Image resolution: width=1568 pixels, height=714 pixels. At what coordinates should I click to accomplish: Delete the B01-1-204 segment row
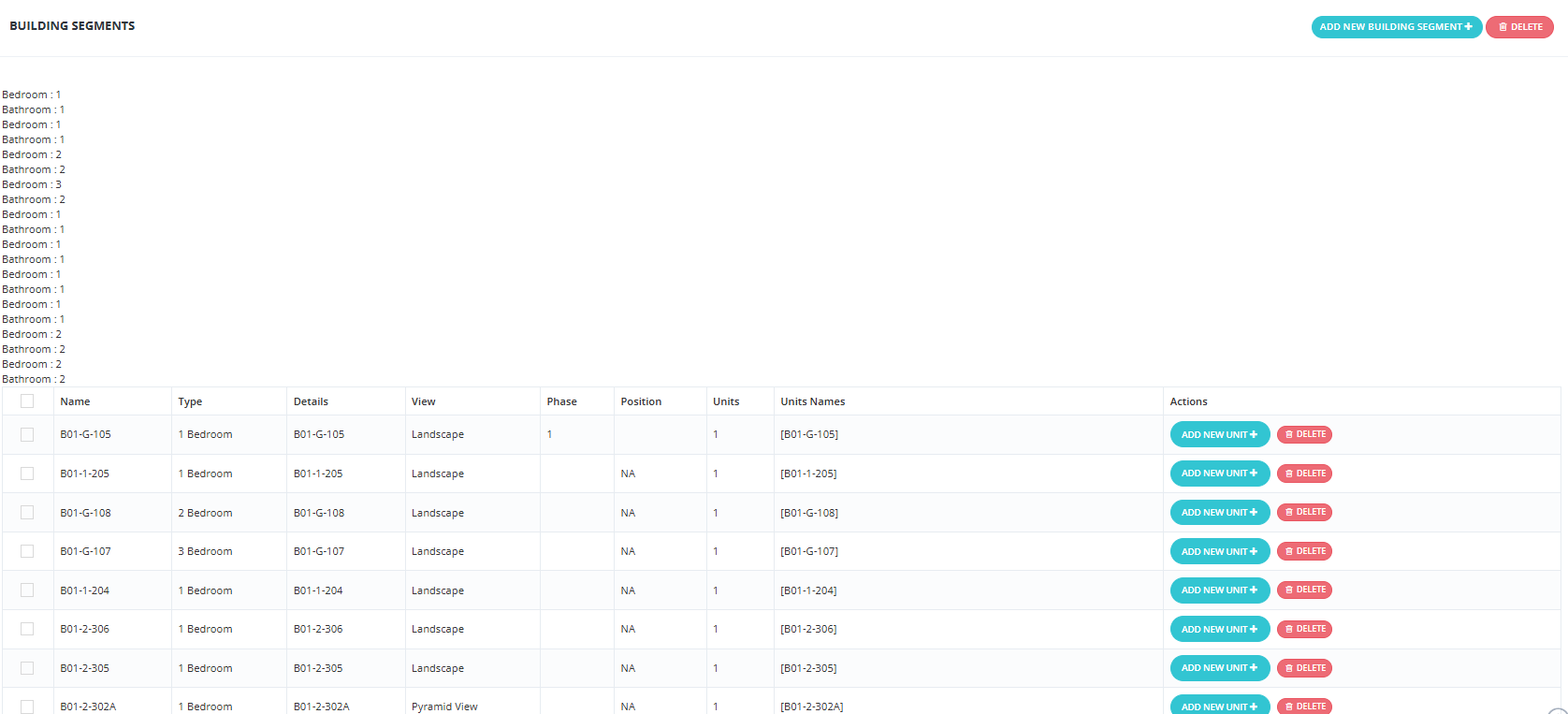point(1304,590)
